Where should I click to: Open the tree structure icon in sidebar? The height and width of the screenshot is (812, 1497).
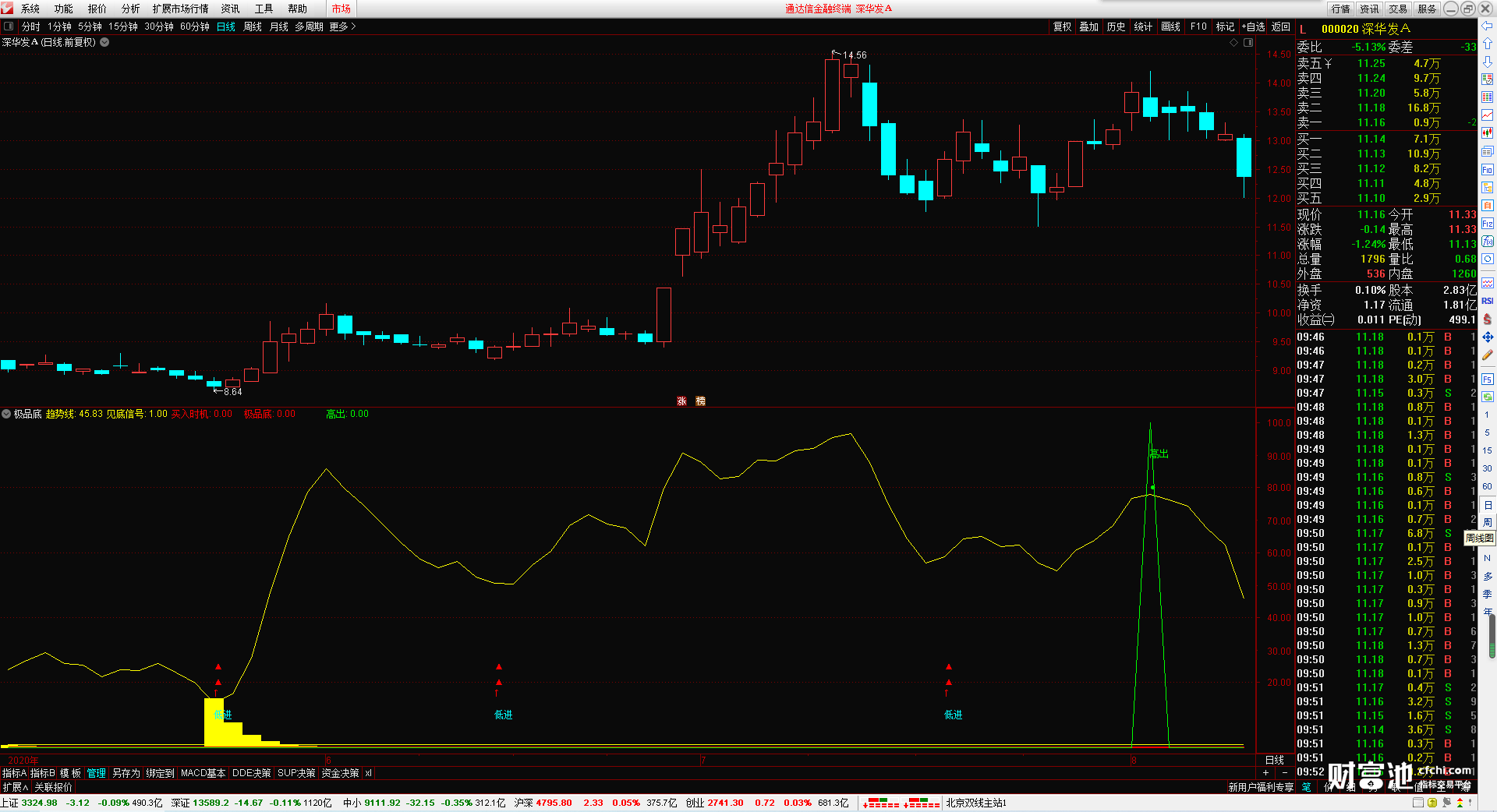1487,187
